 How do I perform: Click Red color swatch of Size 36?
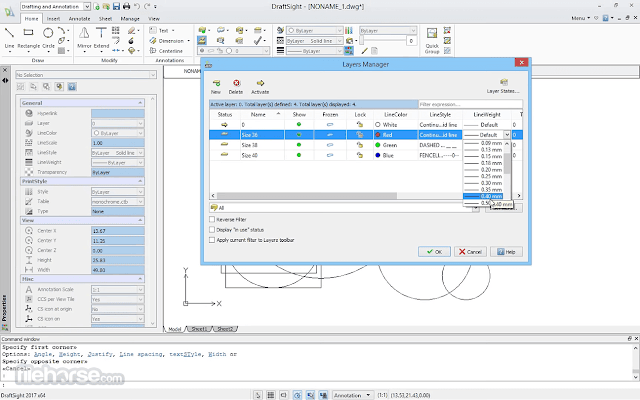coord(378,135)
